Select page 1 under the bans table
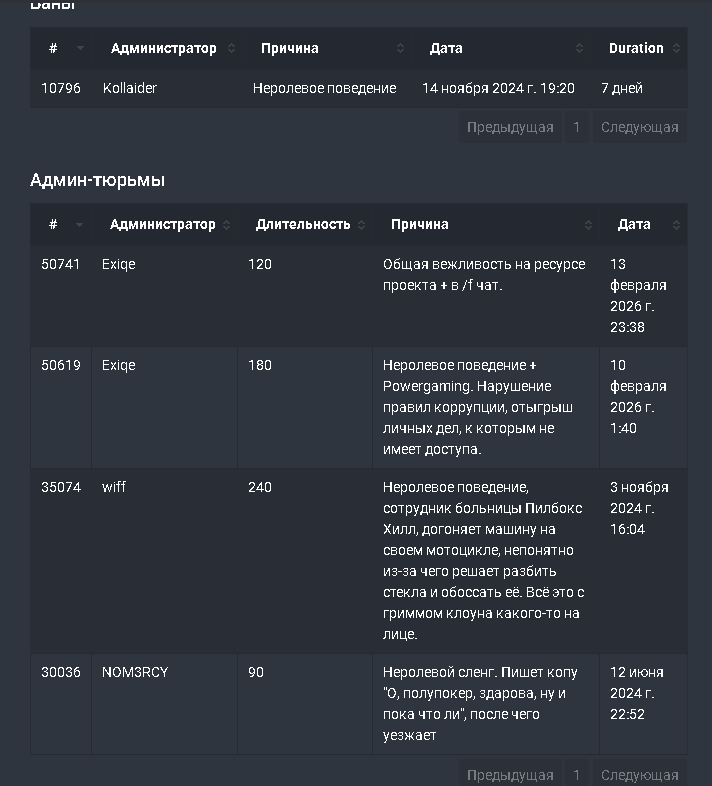Image resolution: width=712 pixels, height=786 pixels. tap(577, 127)
